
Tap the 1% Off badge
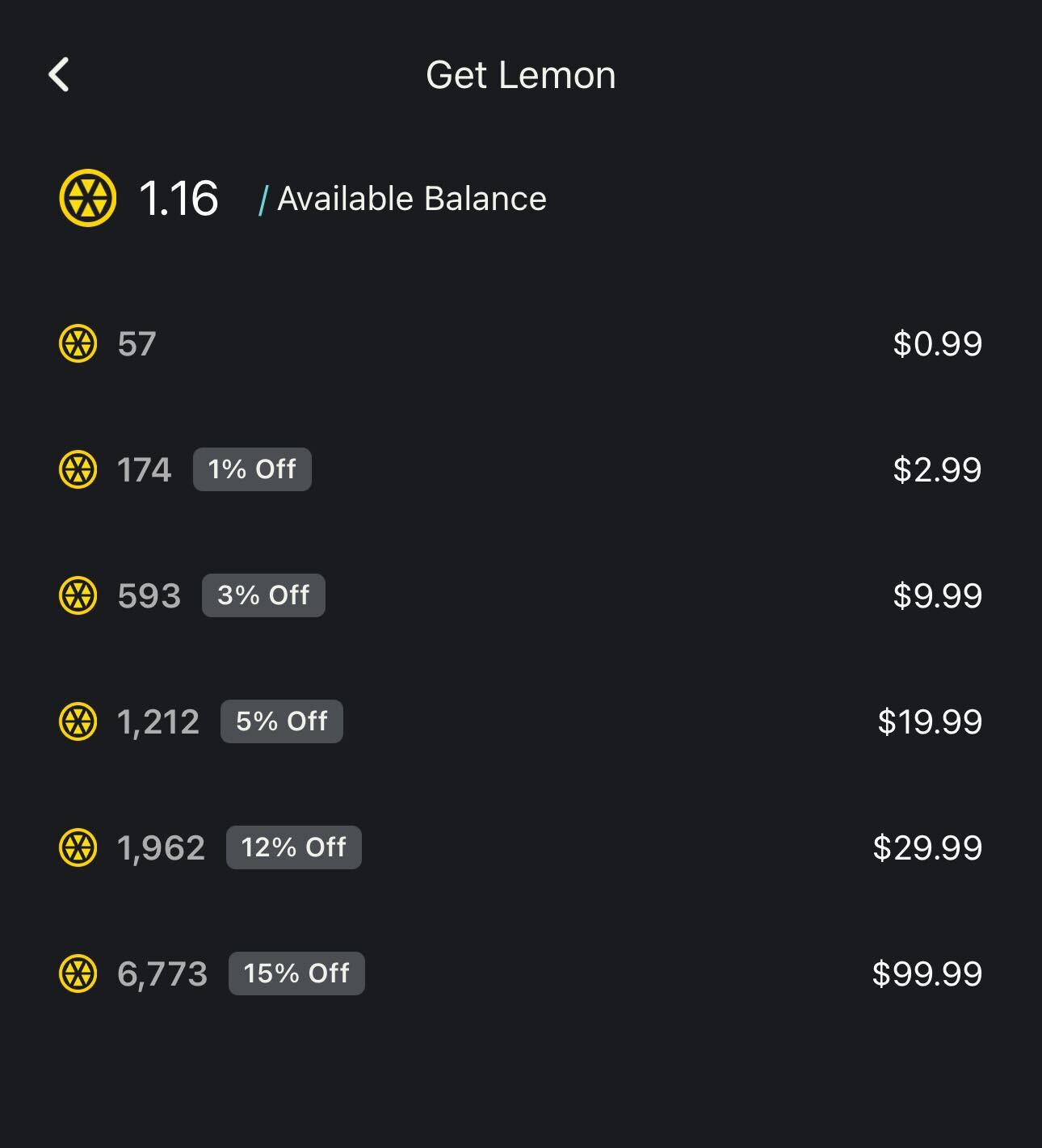[x=252, y=469]
